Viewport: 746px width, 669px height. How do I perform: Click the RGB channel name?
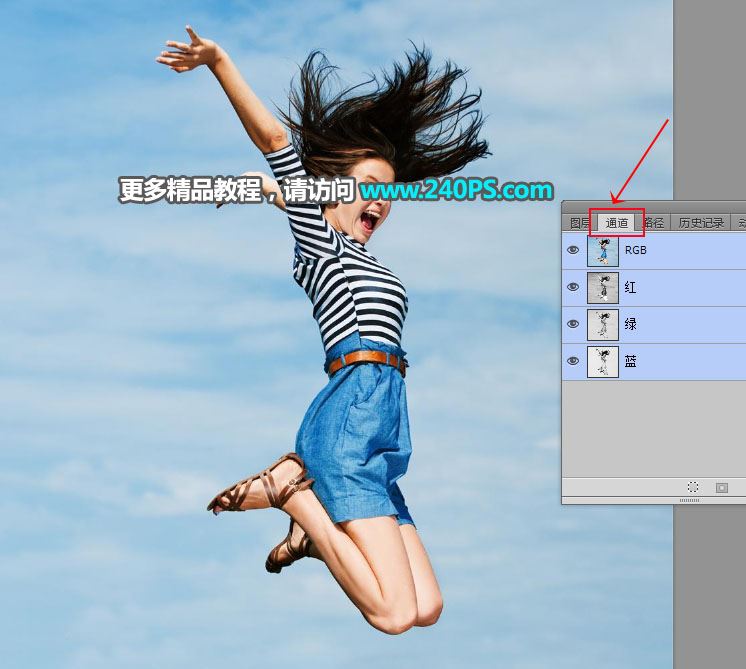point(636,250)
